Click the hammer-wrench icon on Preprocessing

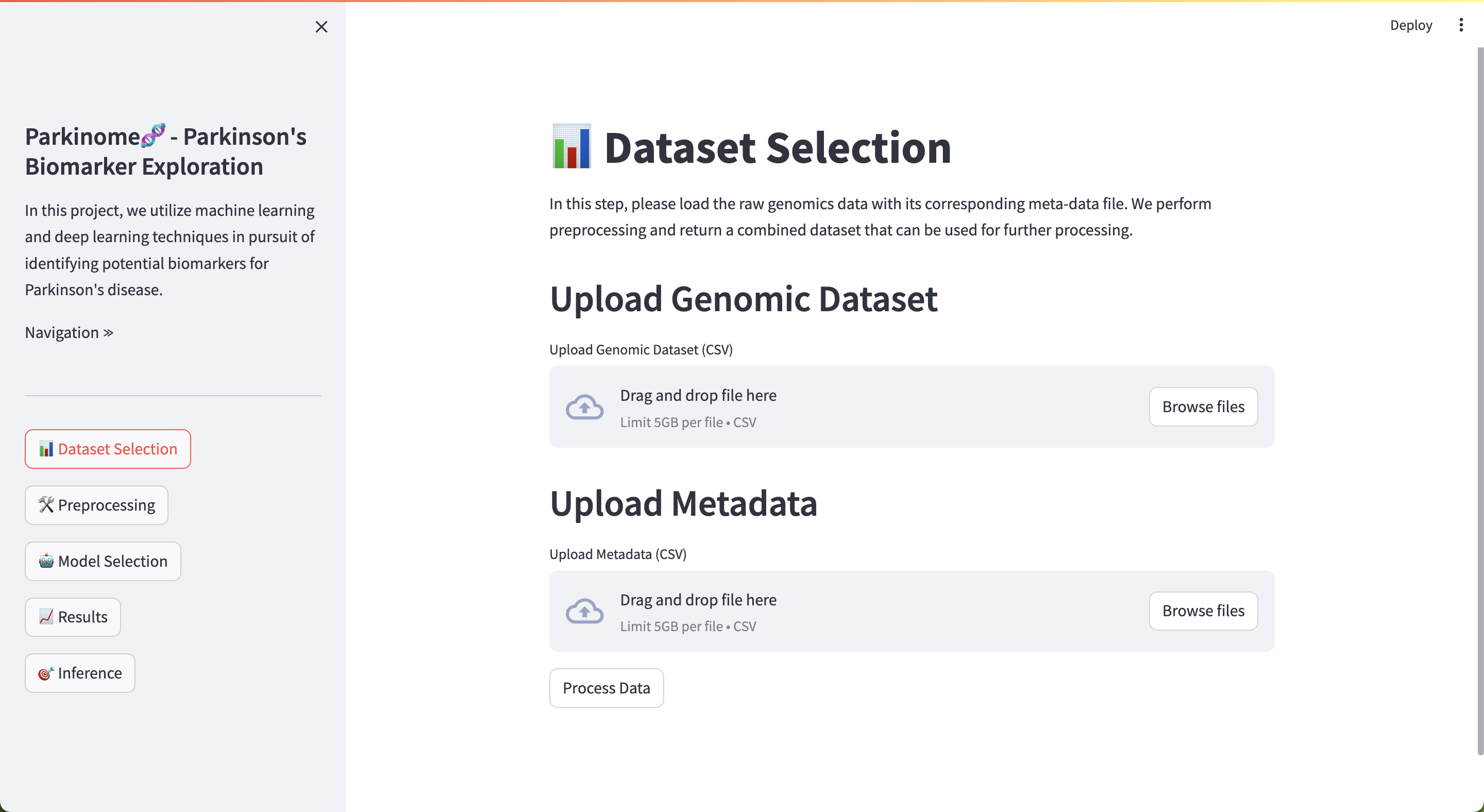46,504
